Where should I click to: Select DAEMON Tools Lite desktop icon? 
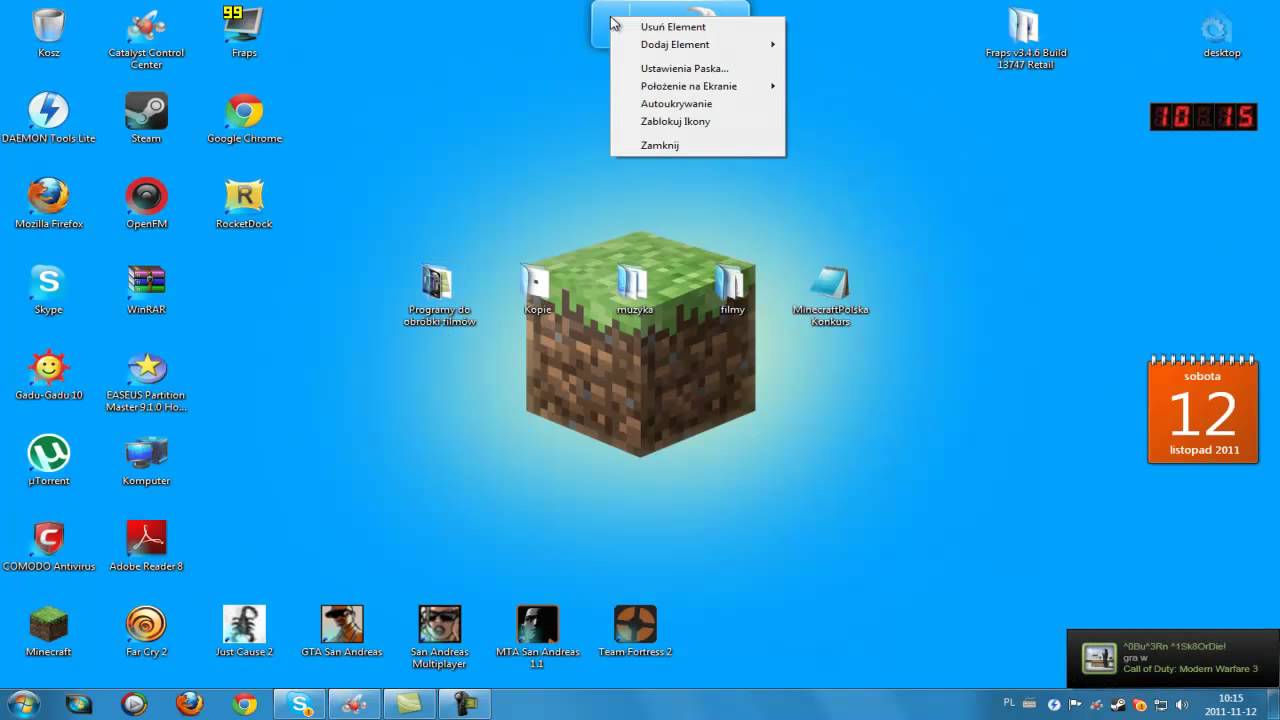pos(48,118)
